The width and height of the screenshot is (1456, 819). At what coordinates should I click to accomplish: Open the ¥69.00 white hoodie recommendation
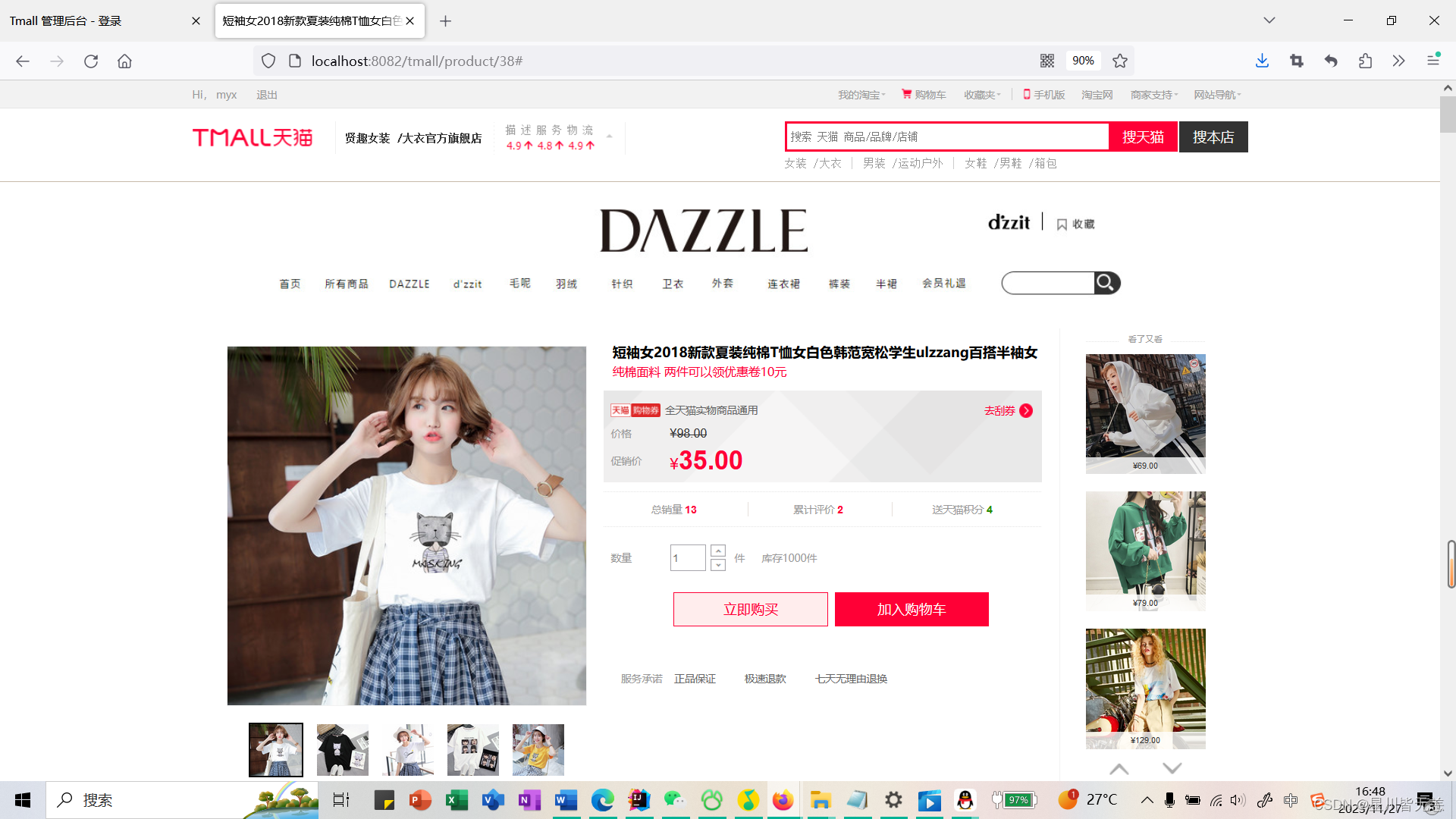(x=1145, y=414)
